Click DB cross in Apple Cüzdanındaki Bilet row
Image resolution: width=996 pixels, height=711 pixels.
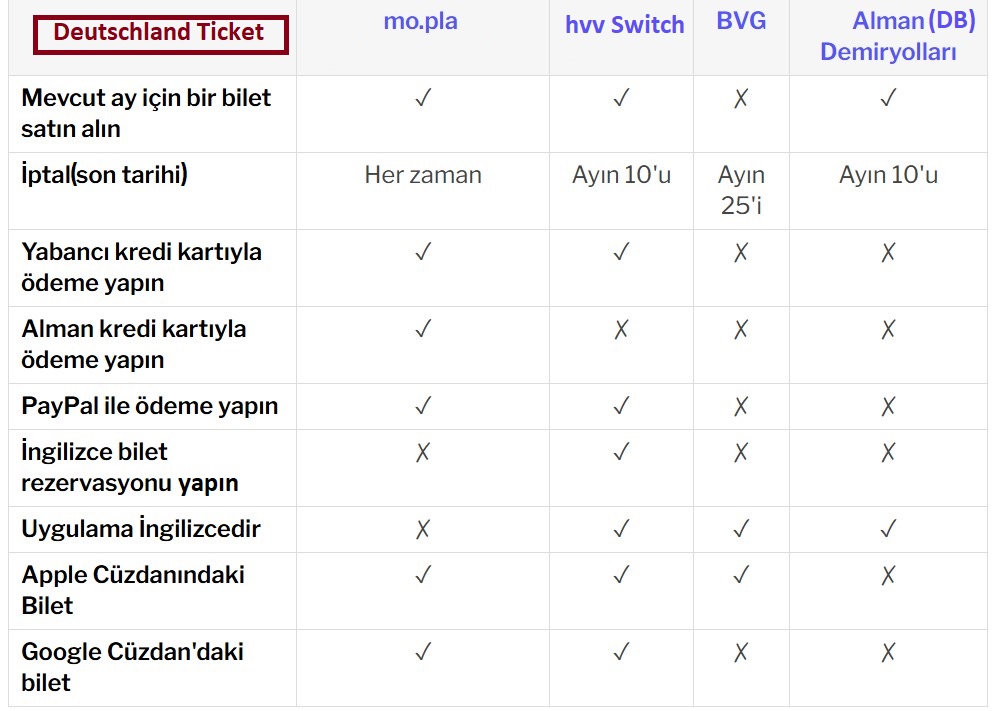click(x=888, y=575)
